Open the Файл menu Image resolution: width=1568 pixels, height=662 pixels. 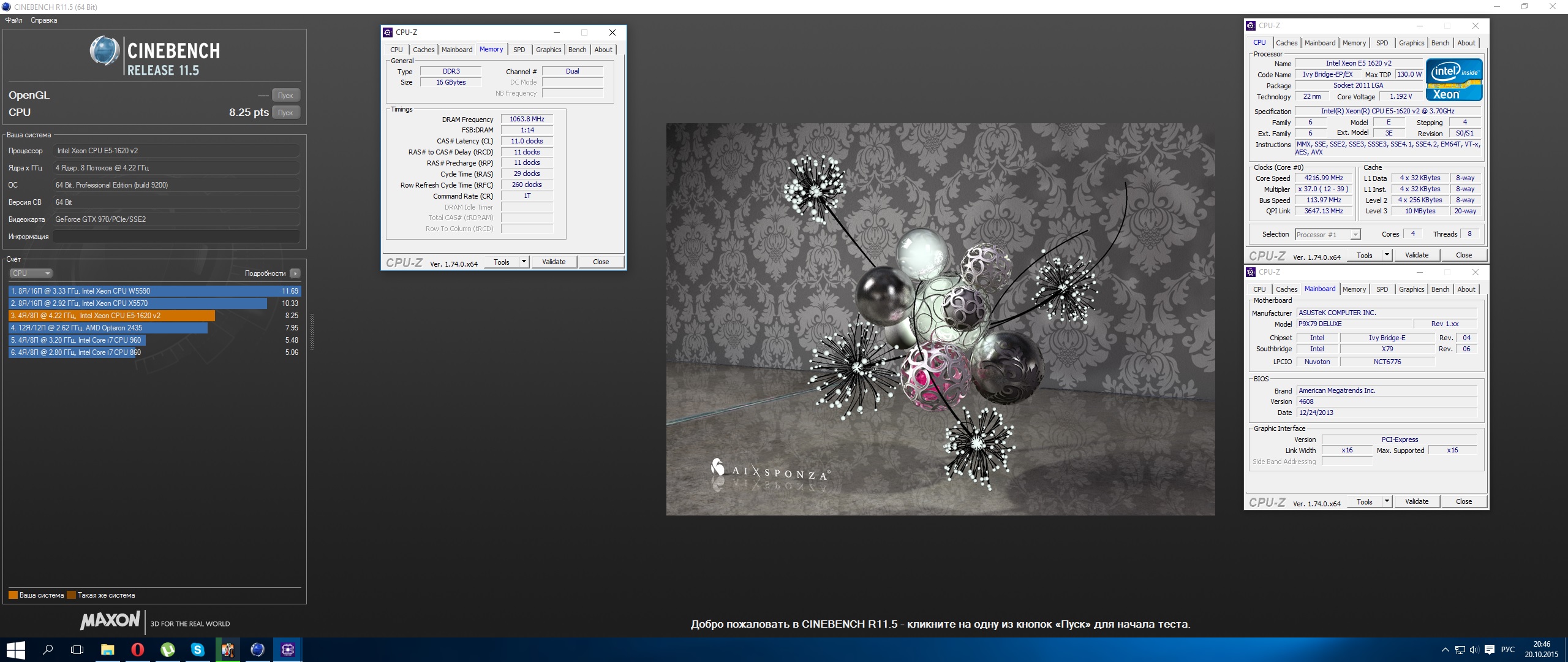pos(14,20)
